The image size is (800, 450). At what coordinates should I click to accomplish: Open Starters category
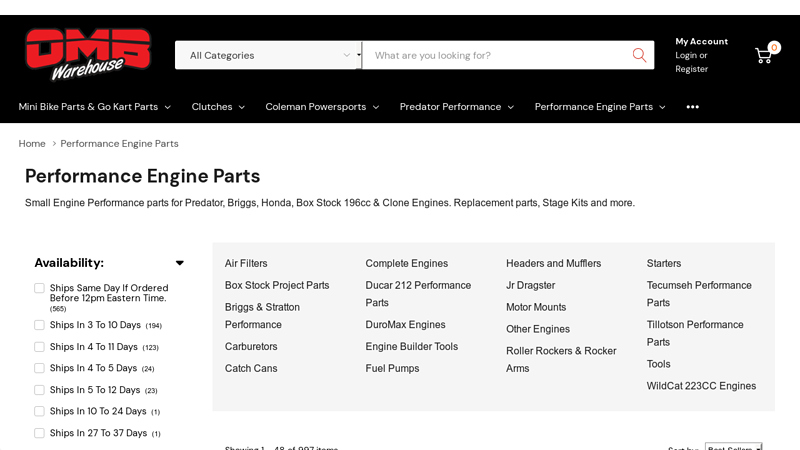(664, 263)
